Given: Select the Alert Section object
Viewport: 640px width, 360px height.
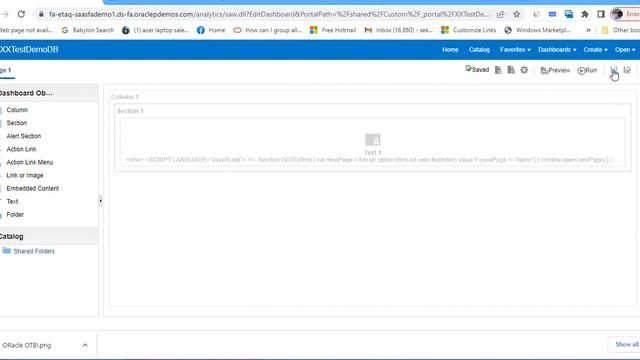Looking at the screenshot, I should coord(24,136).
